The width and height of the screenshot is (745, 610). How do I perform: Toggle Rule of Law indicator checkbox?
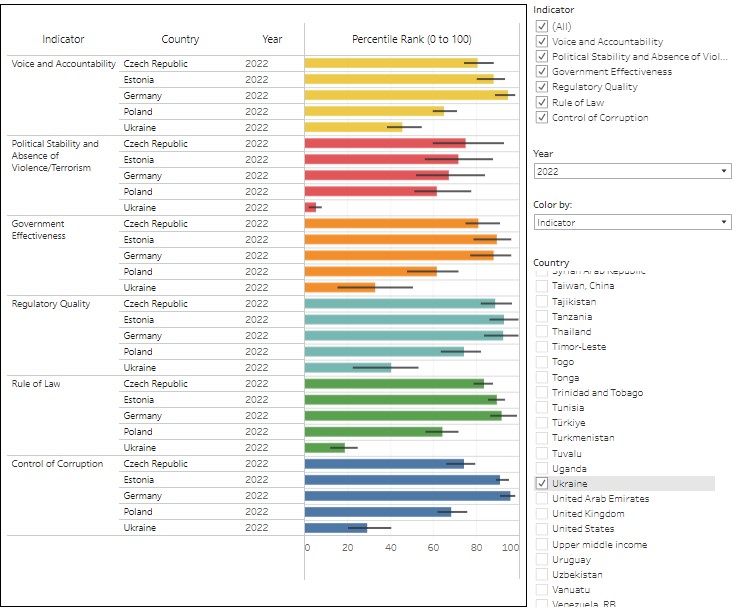542,102
